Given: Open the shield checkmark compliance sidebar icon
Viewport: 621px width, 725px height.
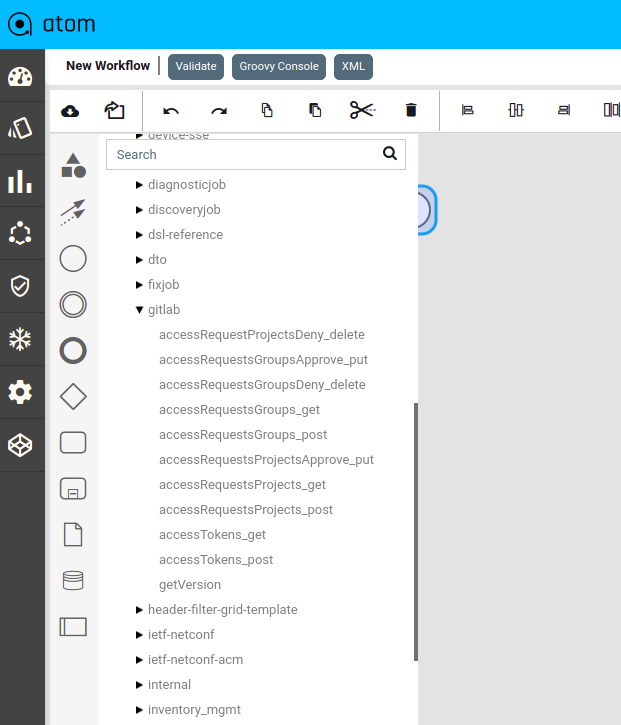Looking at the screenshot, I should pyautogui.click(x=20, y=286).
